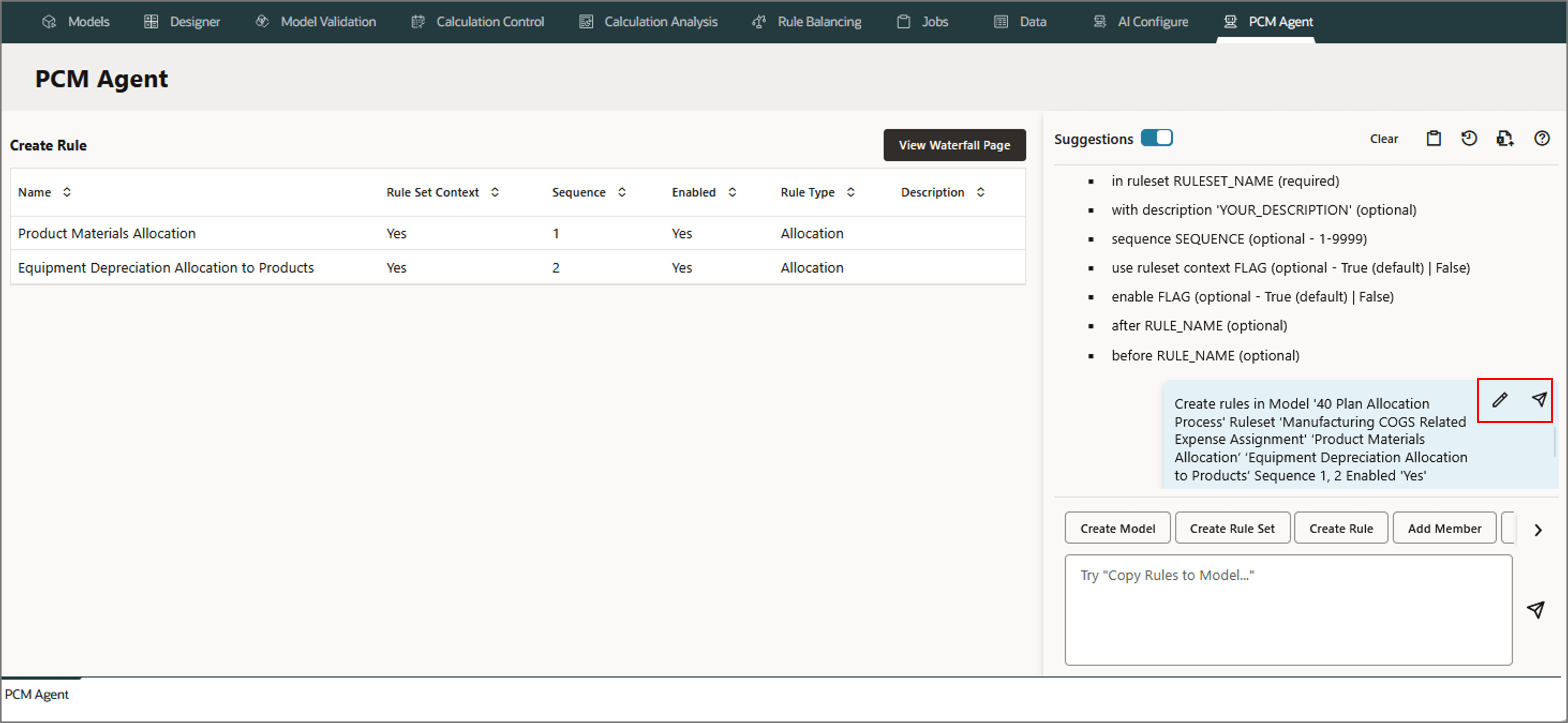1568x723 pixels.
Task: Click the export conversation icon
Action: click(x=1505, y=139)
